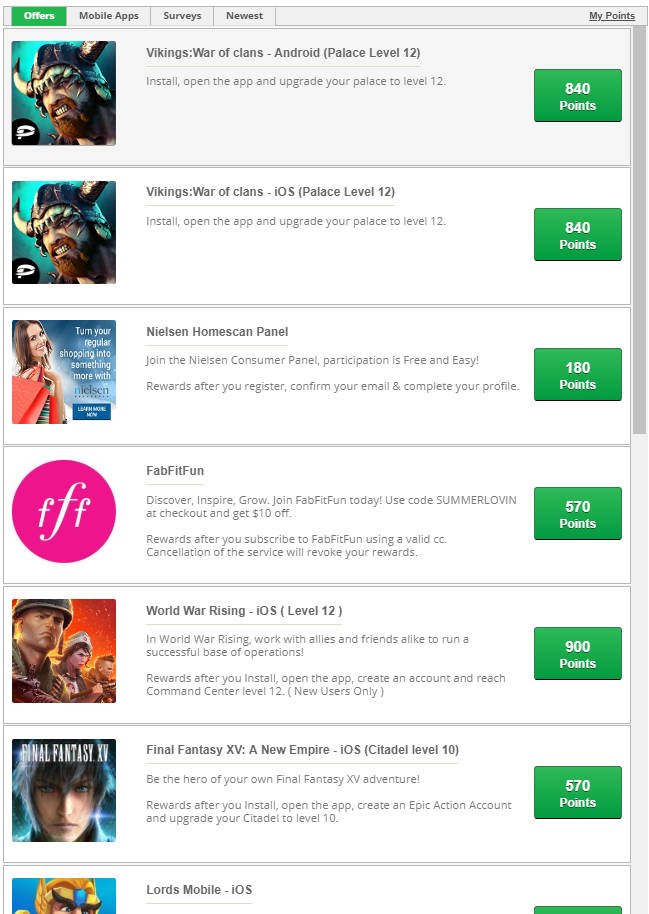Open the Nielsen Homescan Panel title
Screen dimensions: 649x914
pyautogui.click(x=217, y=332)
